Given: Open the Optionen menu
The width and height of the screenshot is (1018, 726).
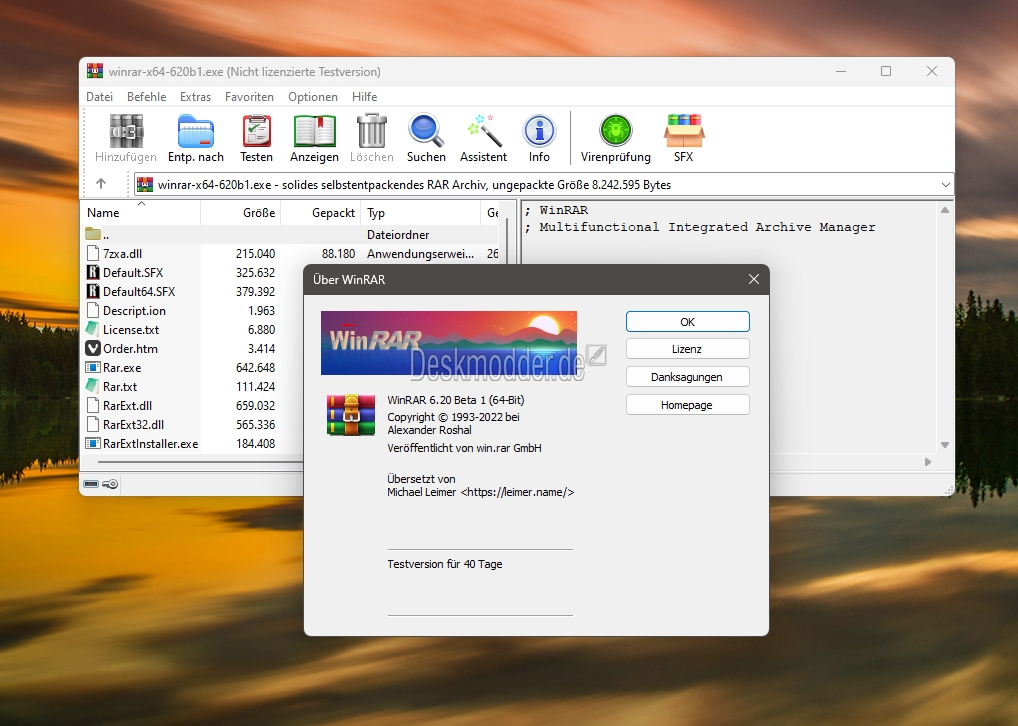Looking at the screenshot, I should point(313,97).
